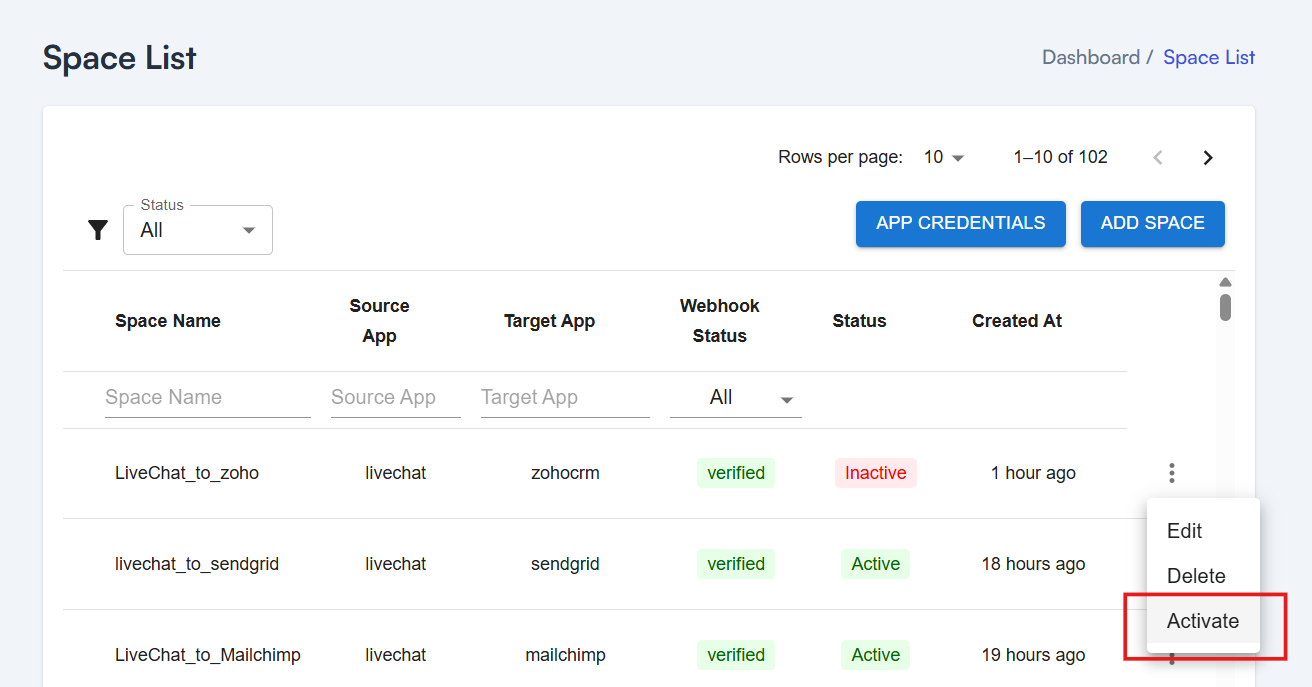Click the scrollbar up arrow
Image resolution: width=1312 pixels, height=687 pixels.
1225,282
